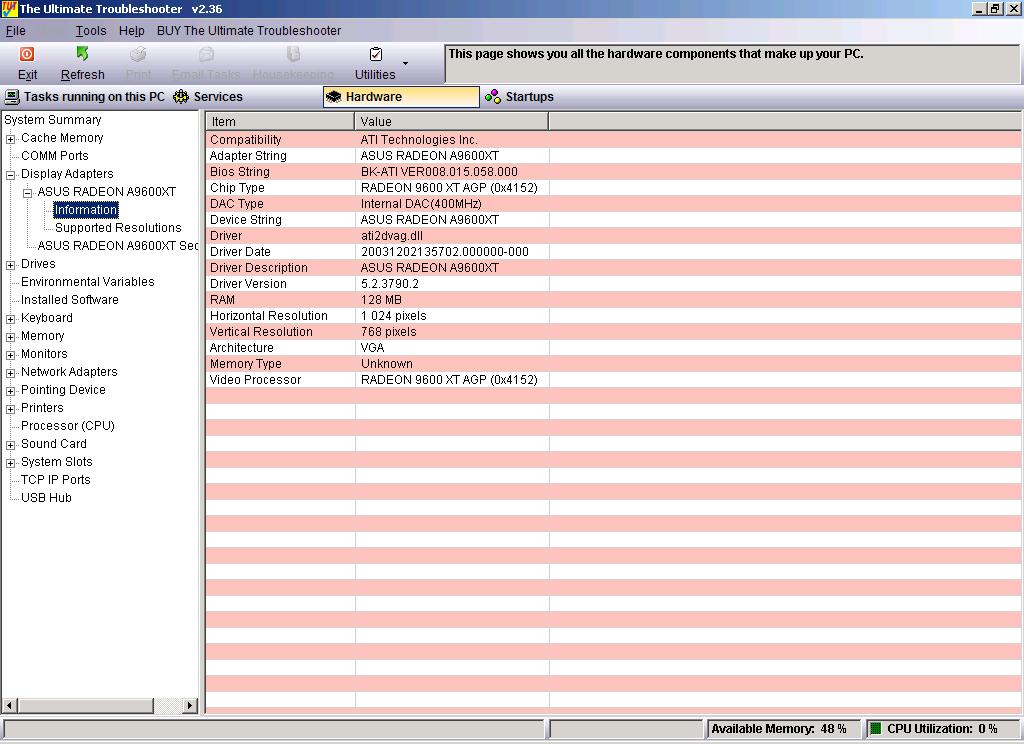Screen dimensions: 1024x744
Task: Expand the Sound Card node
Action: coord(10,445)
